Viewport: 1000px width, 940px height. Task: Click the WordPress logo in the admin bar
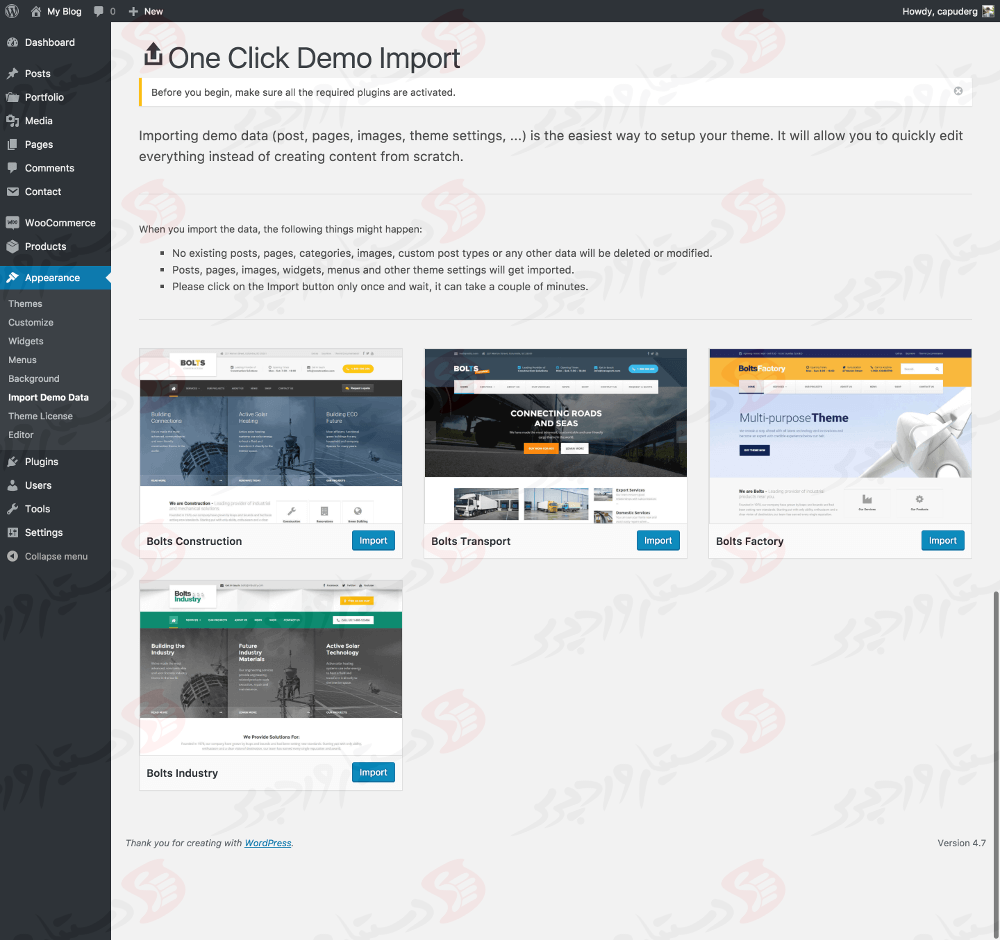[x=11, y=11]
